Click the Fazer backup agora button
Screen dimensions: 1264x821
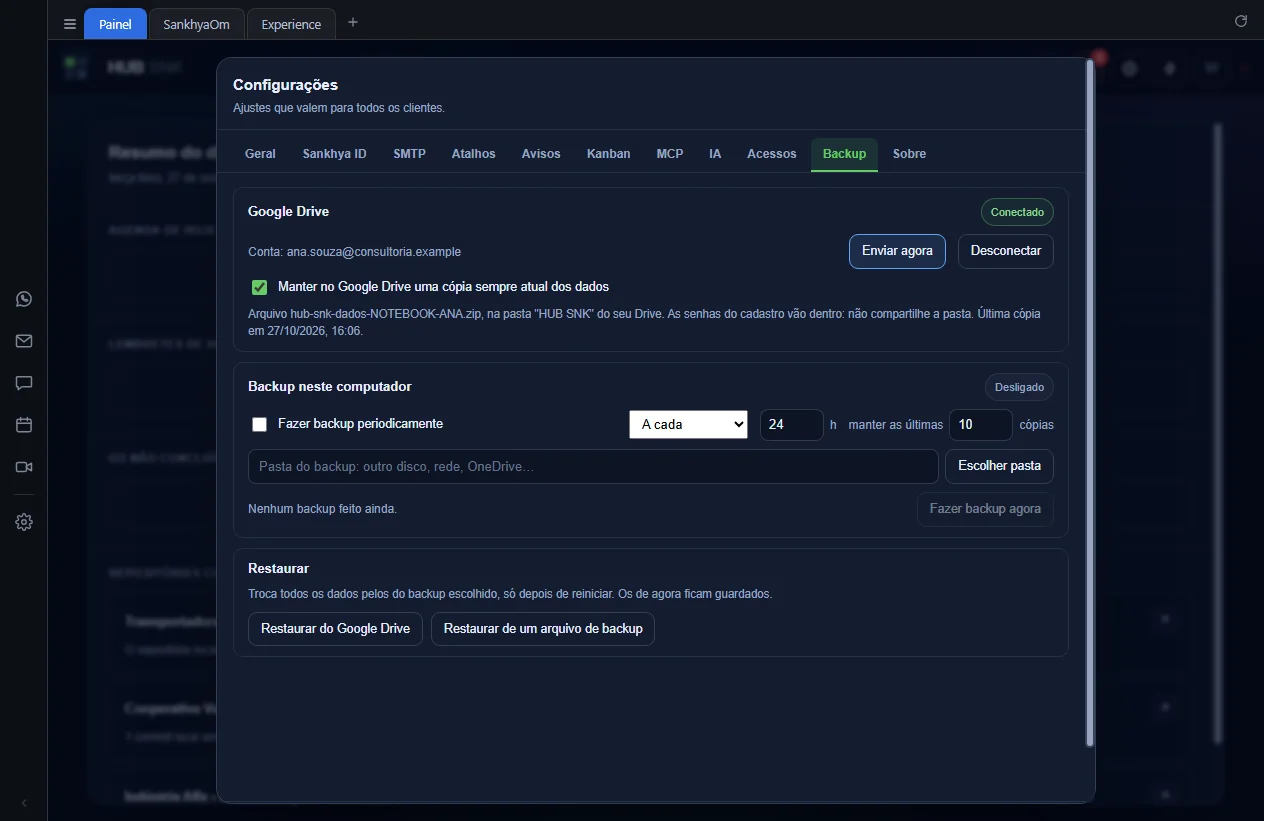[985, 509]
